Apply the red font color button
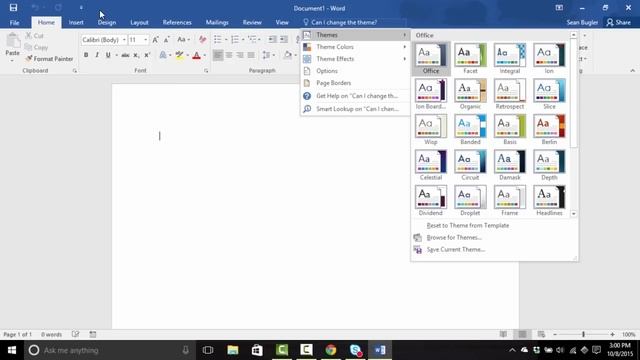The width and height of the screenshot is (640, 360). tap(196, 55)
